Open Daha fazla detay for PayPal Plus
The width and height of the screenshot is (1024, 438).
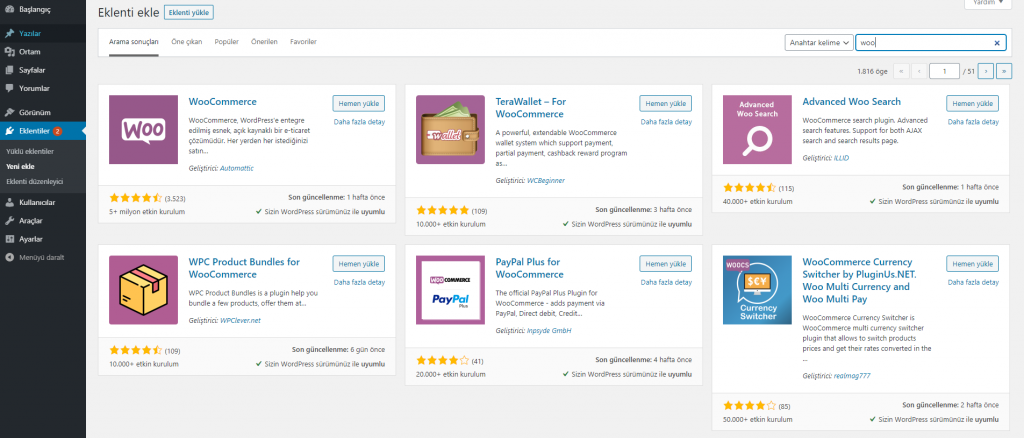click(x=666, y=282)
